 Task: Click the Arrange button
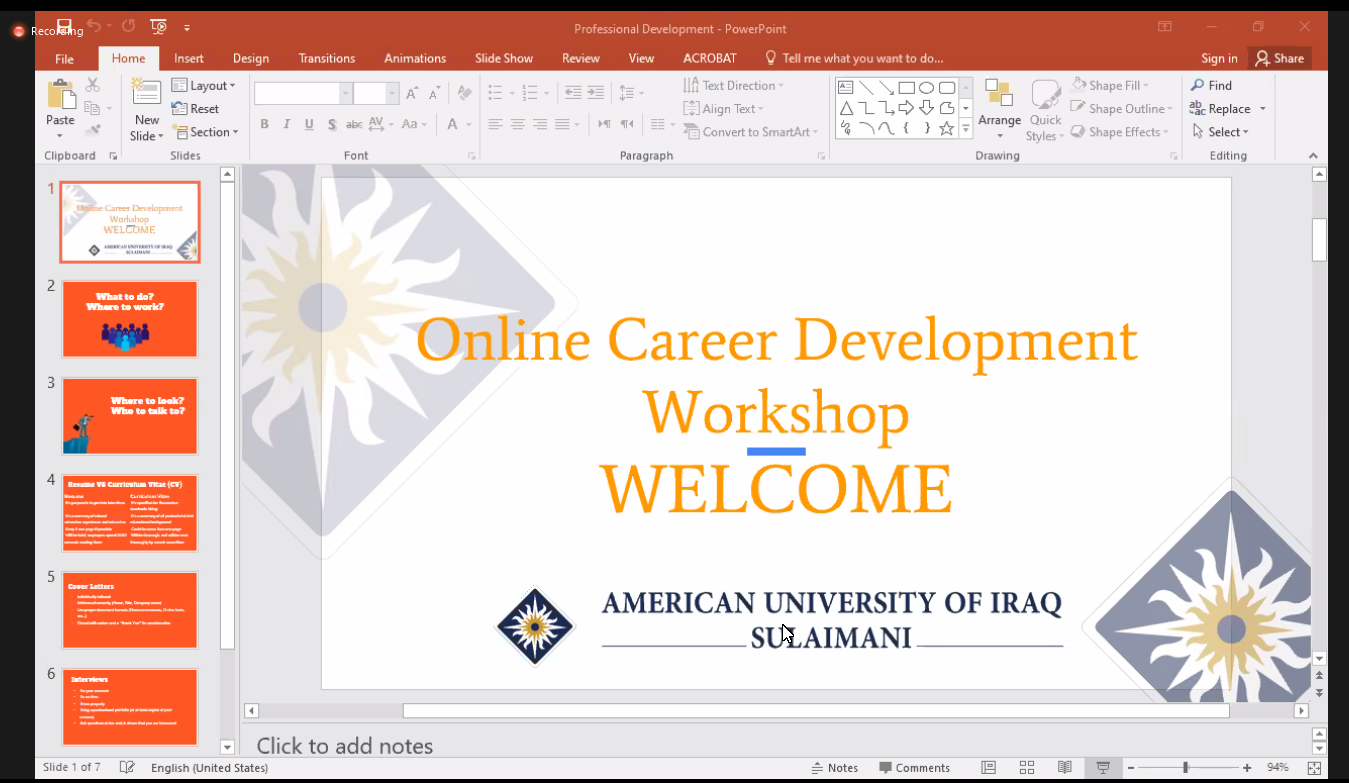click(x=999, y=108)
